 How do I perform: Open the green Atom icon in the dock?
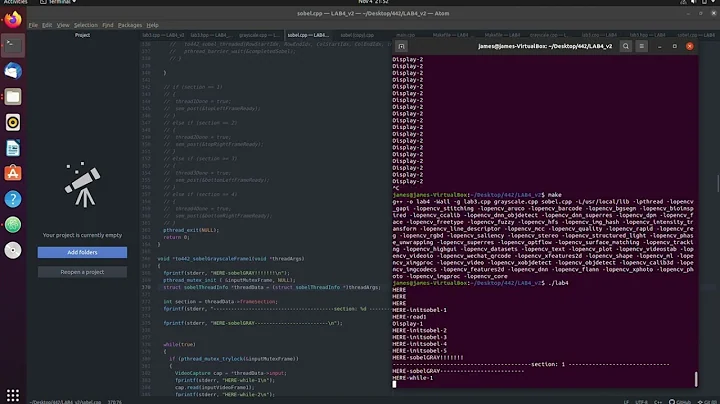coord(13,224)
